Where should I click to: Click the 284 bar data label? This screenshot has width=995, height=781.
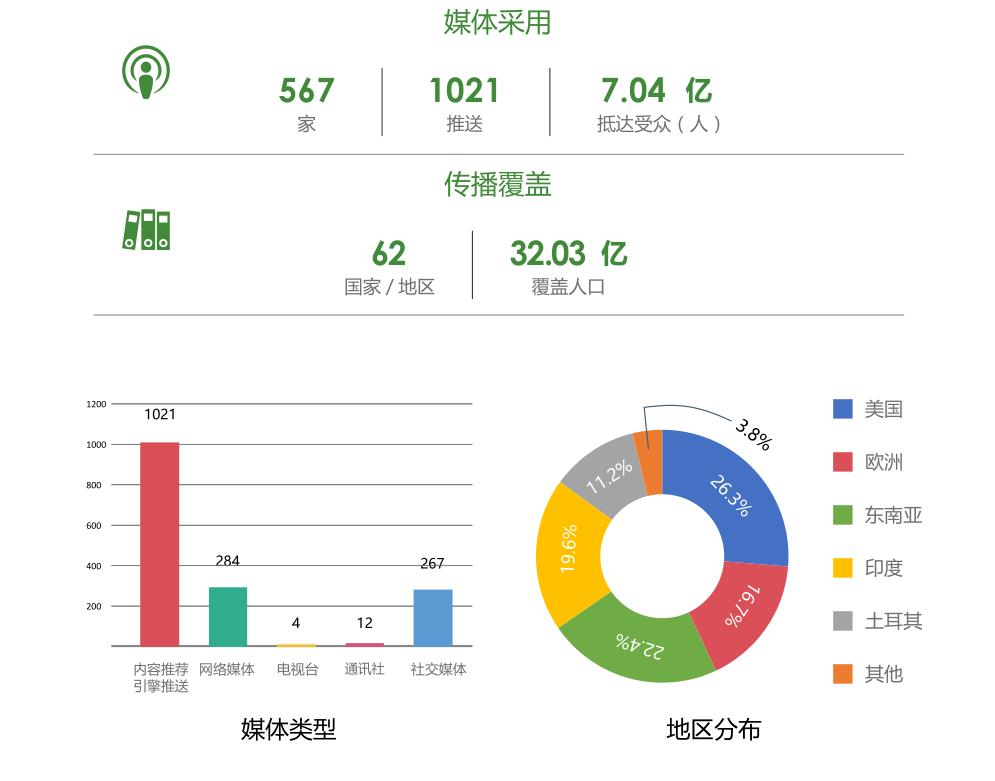coord(227,561)
